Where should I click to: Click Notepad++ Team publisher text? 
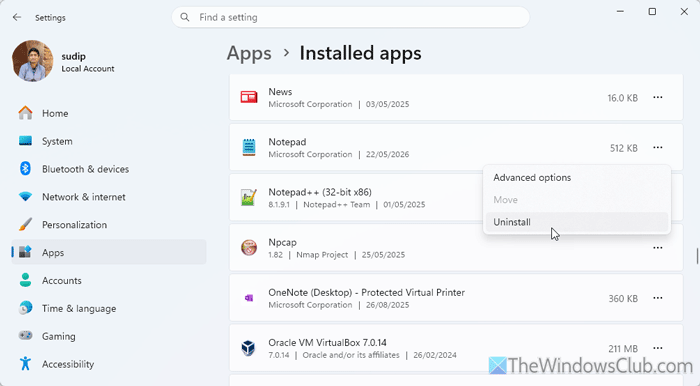tap(337, 205)
